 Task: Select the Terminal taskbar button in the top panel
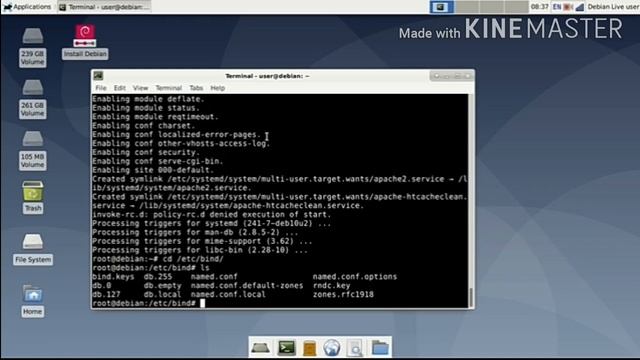coord(104,7)
